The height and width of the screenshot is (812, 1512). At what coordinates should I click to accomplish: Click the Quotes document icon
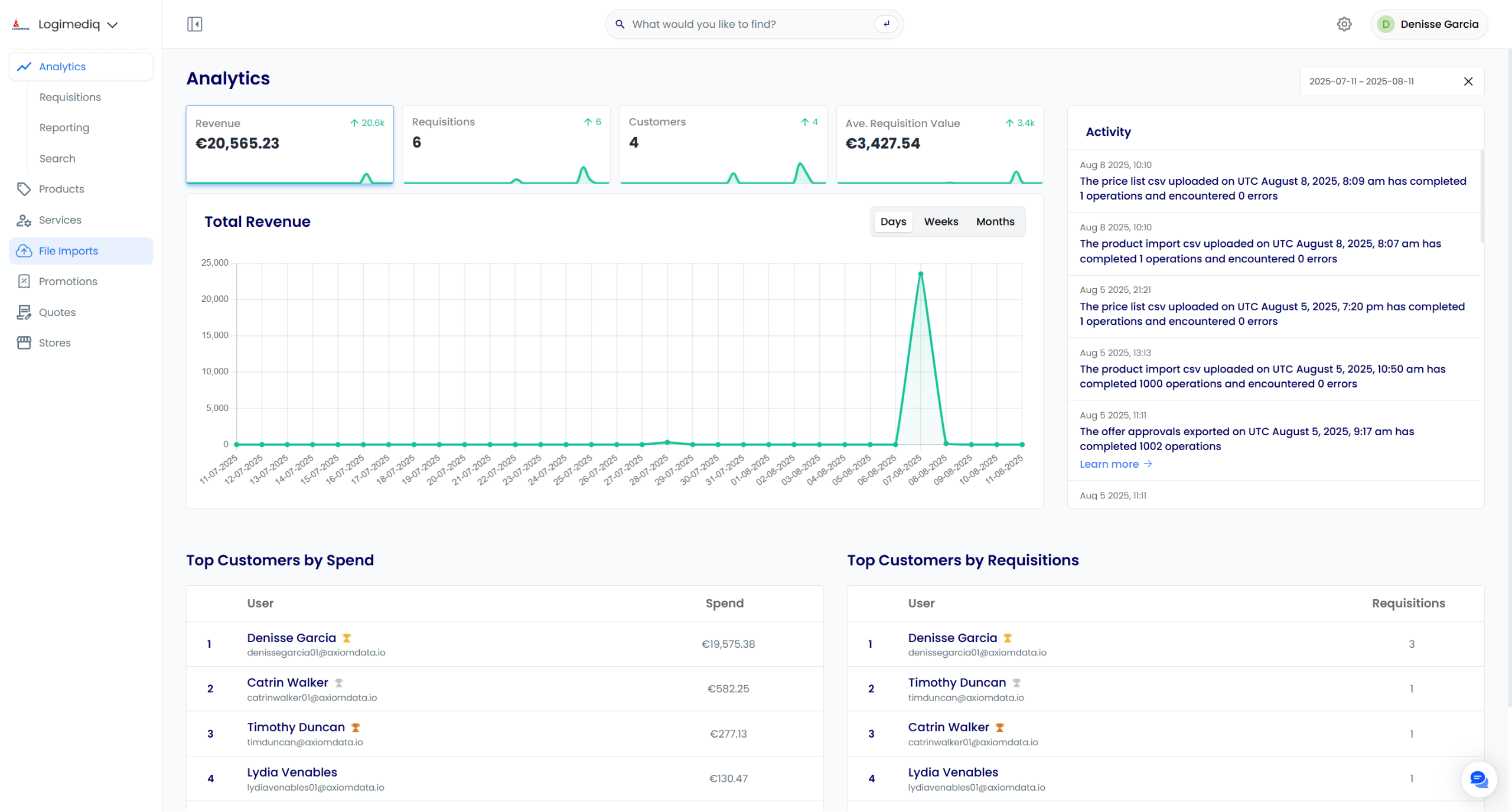24,312
